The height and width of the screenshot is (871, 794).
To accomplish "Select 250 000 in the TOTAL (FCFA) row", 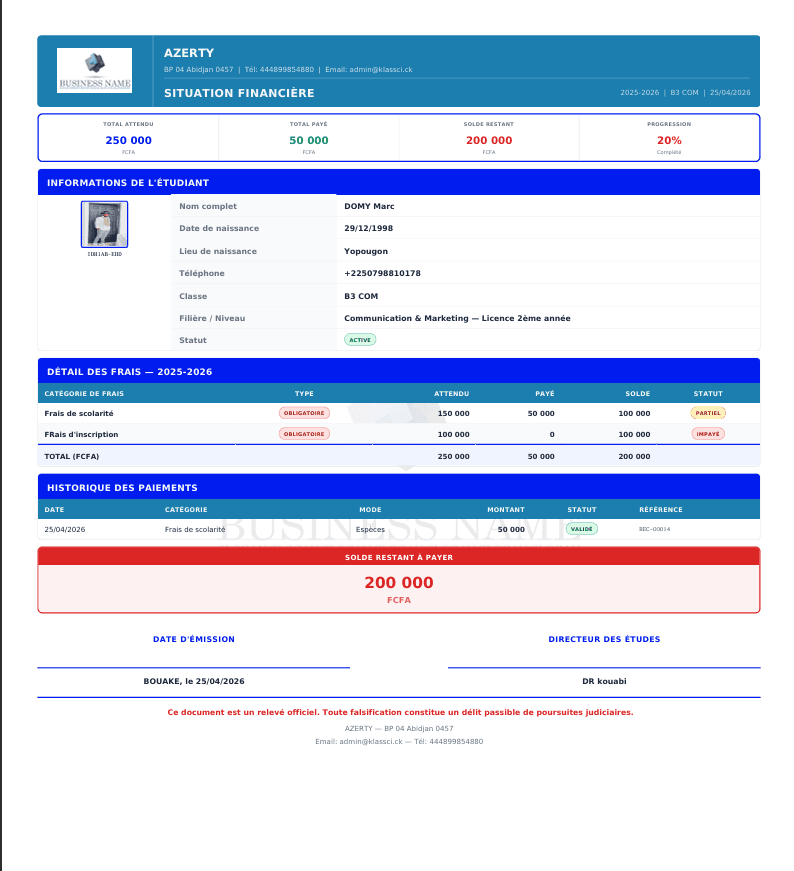I will [x=453, y=456].
